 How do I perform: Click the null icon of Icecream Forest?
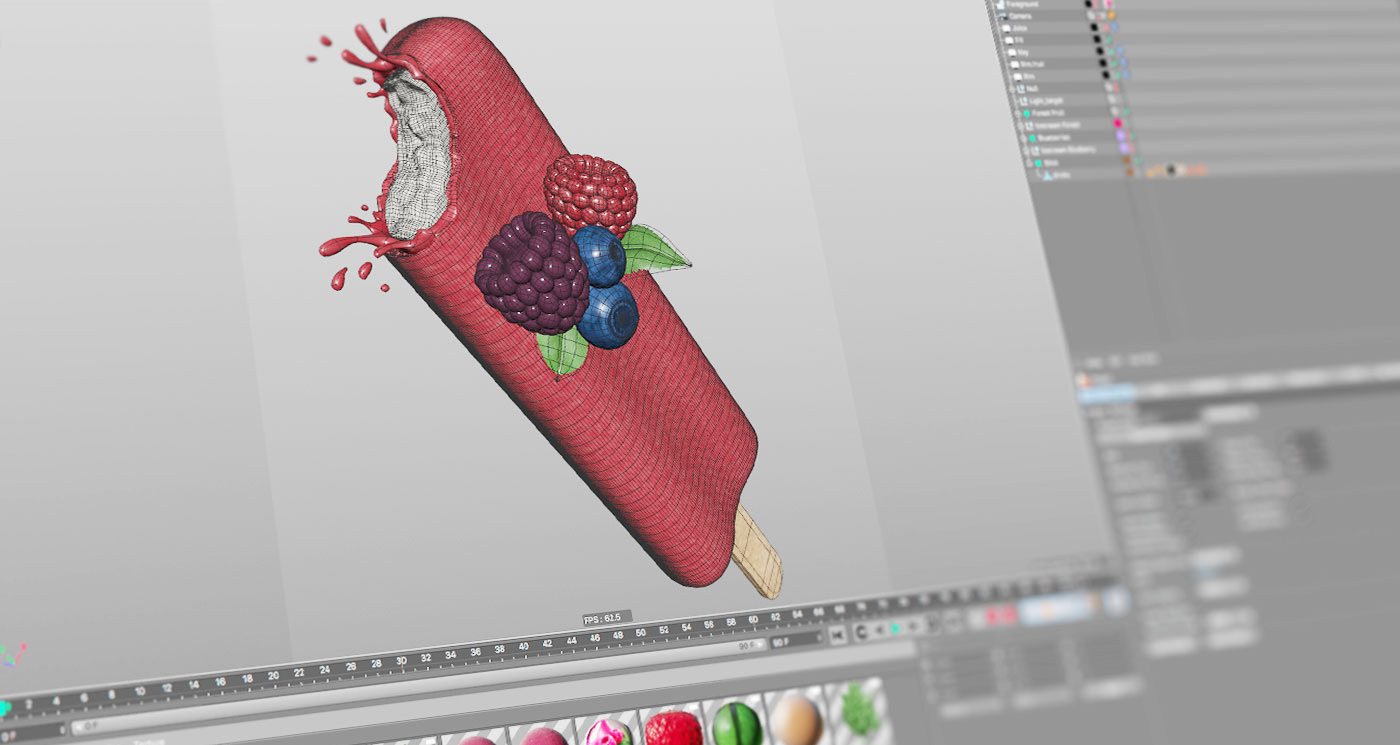click(1030, 125)
